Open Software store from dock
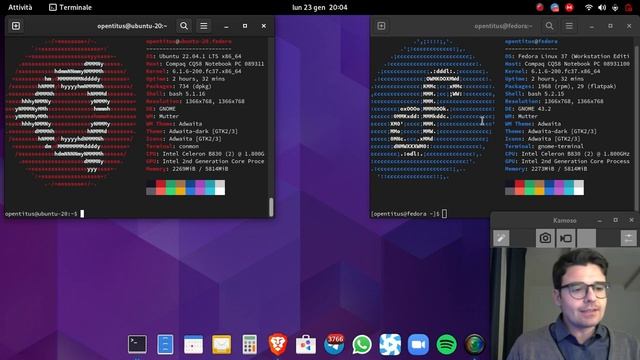This screenshot has height=360, width=640. pos(306,344)
